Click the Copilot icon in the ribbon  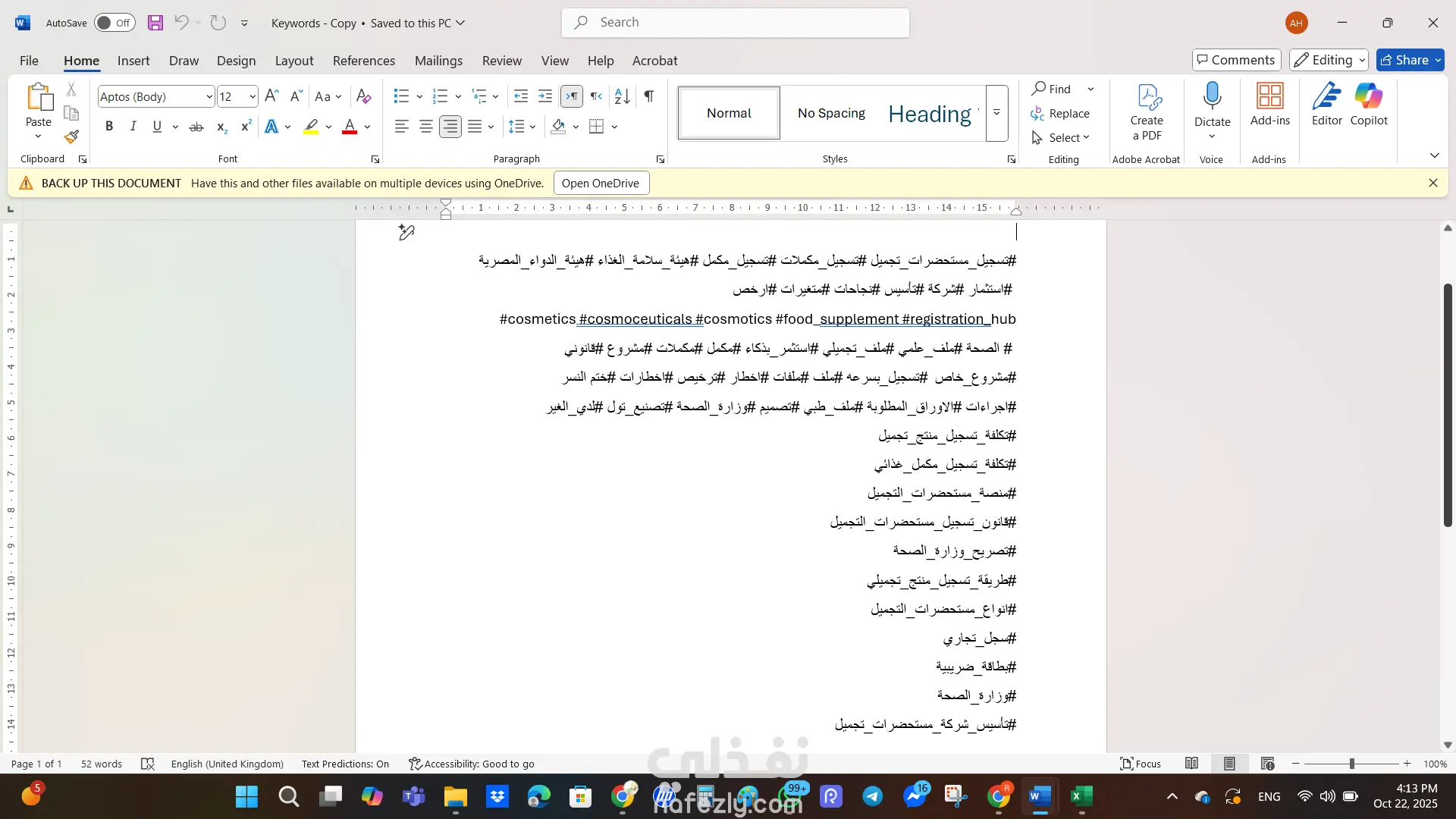[1369, 104]
